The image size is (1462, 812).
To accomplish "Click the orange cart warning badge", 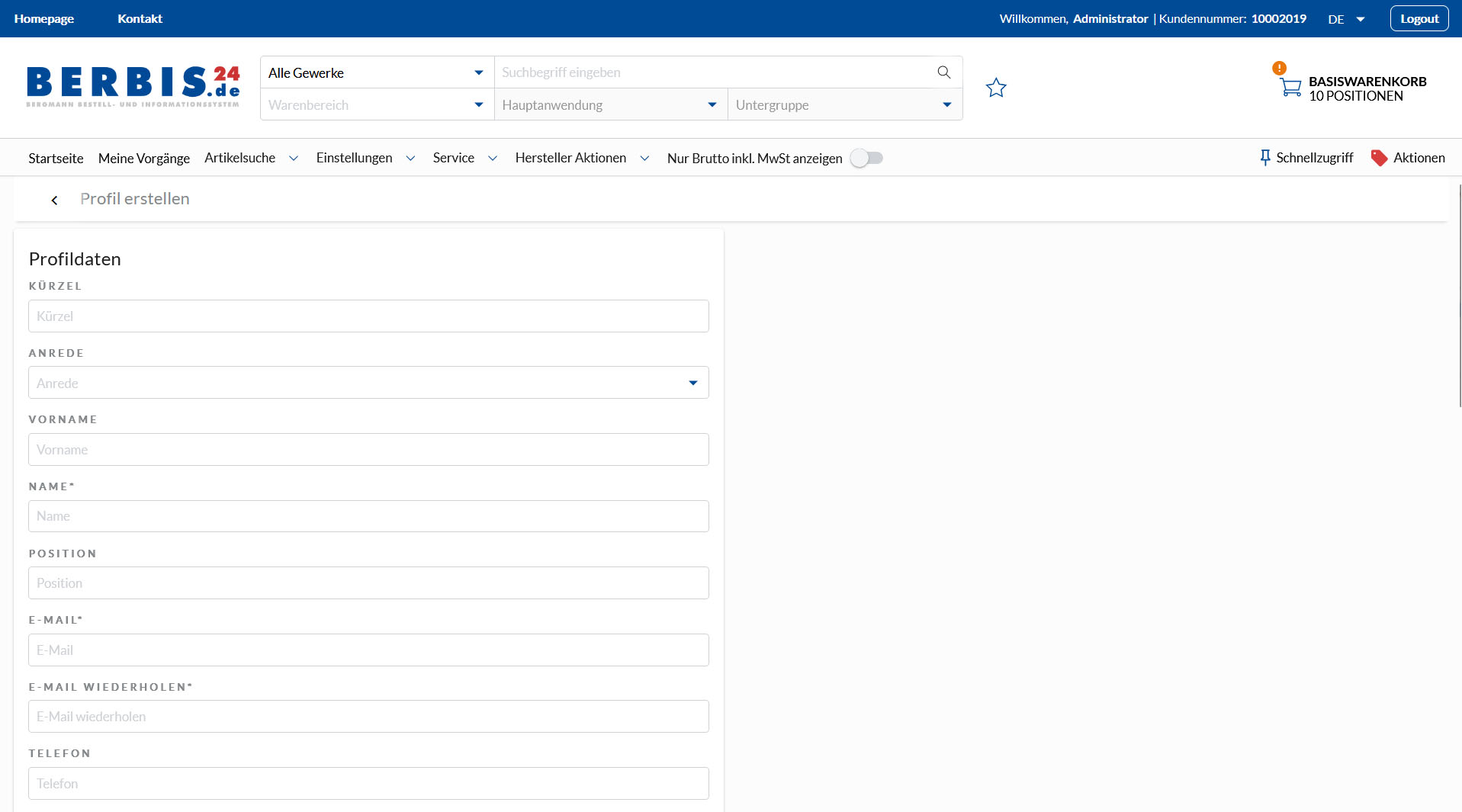I will point(1279,68).
